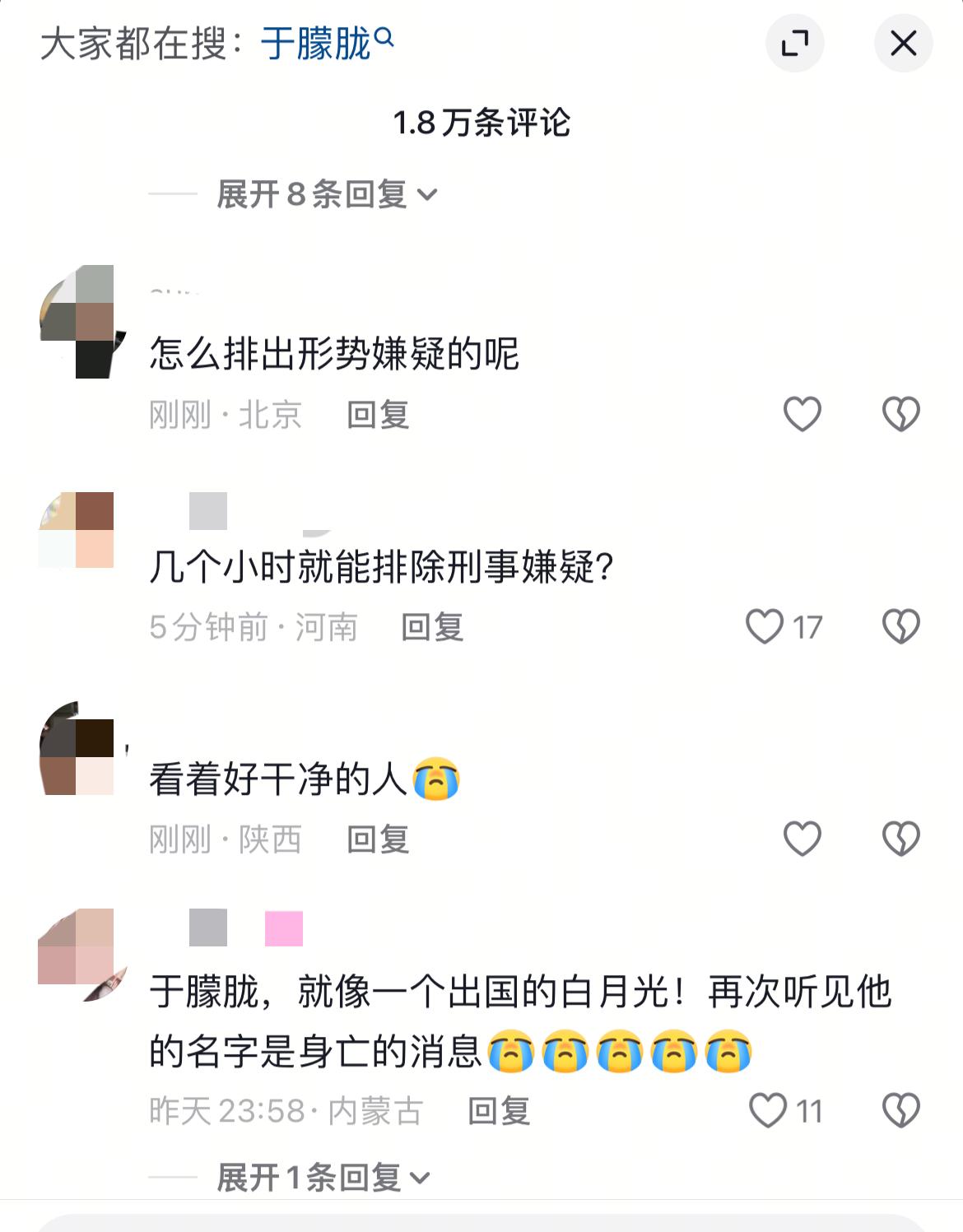This screenshot has height=1232, width=963.
Task: Like the Shaanxi comment 看着好干净的人
Action: (802, 839)
